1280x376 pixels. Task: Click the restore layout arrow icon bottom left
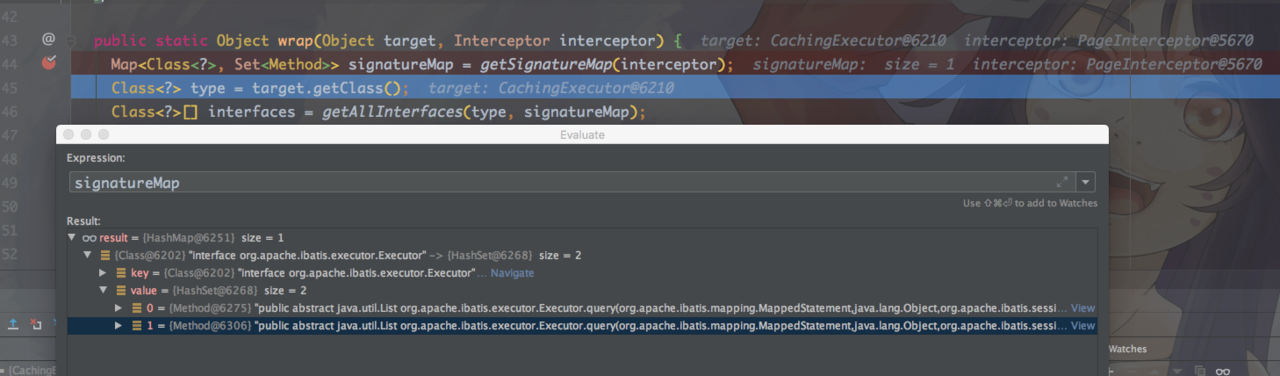pos(13,325)
